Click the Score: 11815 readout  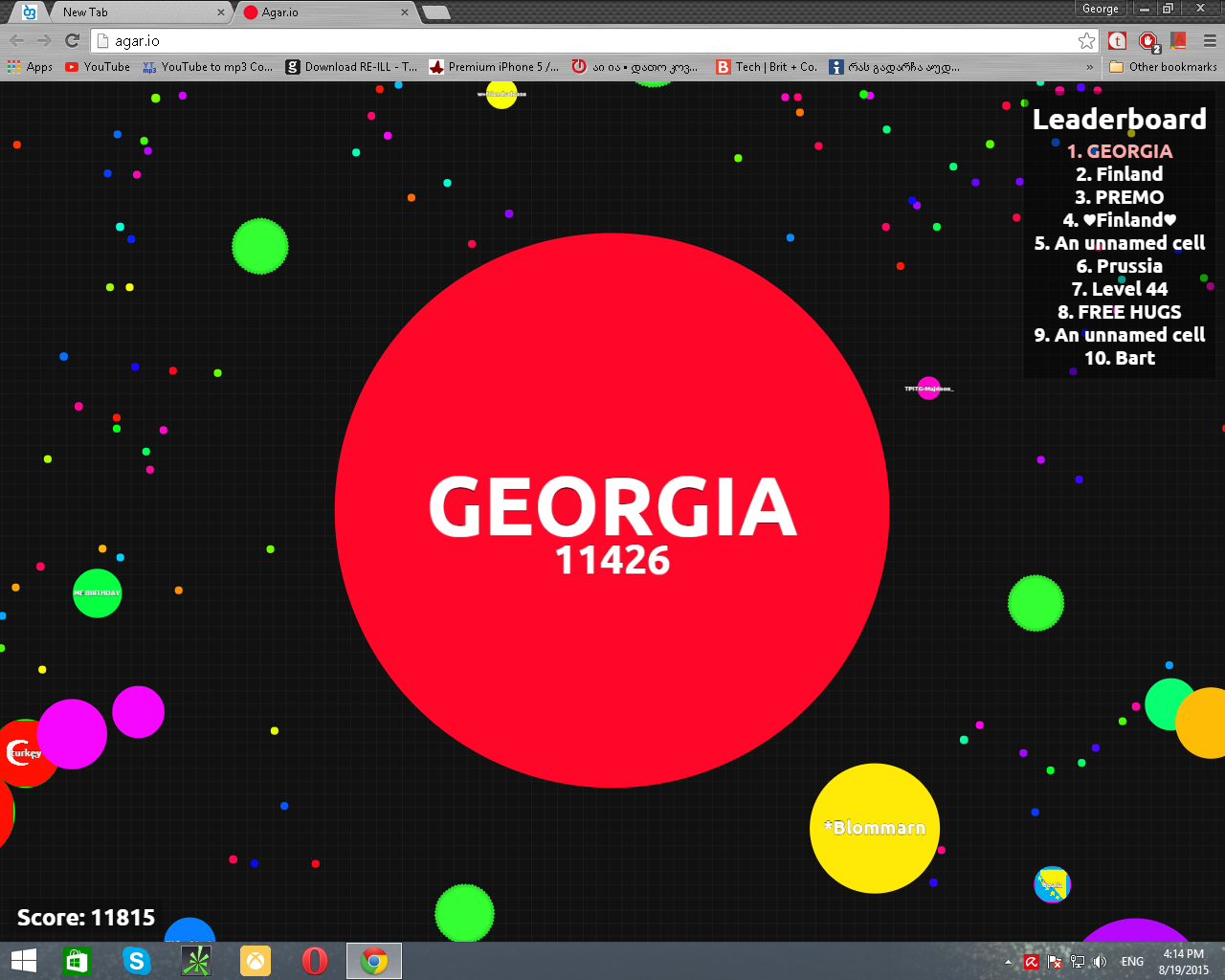(86, 917)
